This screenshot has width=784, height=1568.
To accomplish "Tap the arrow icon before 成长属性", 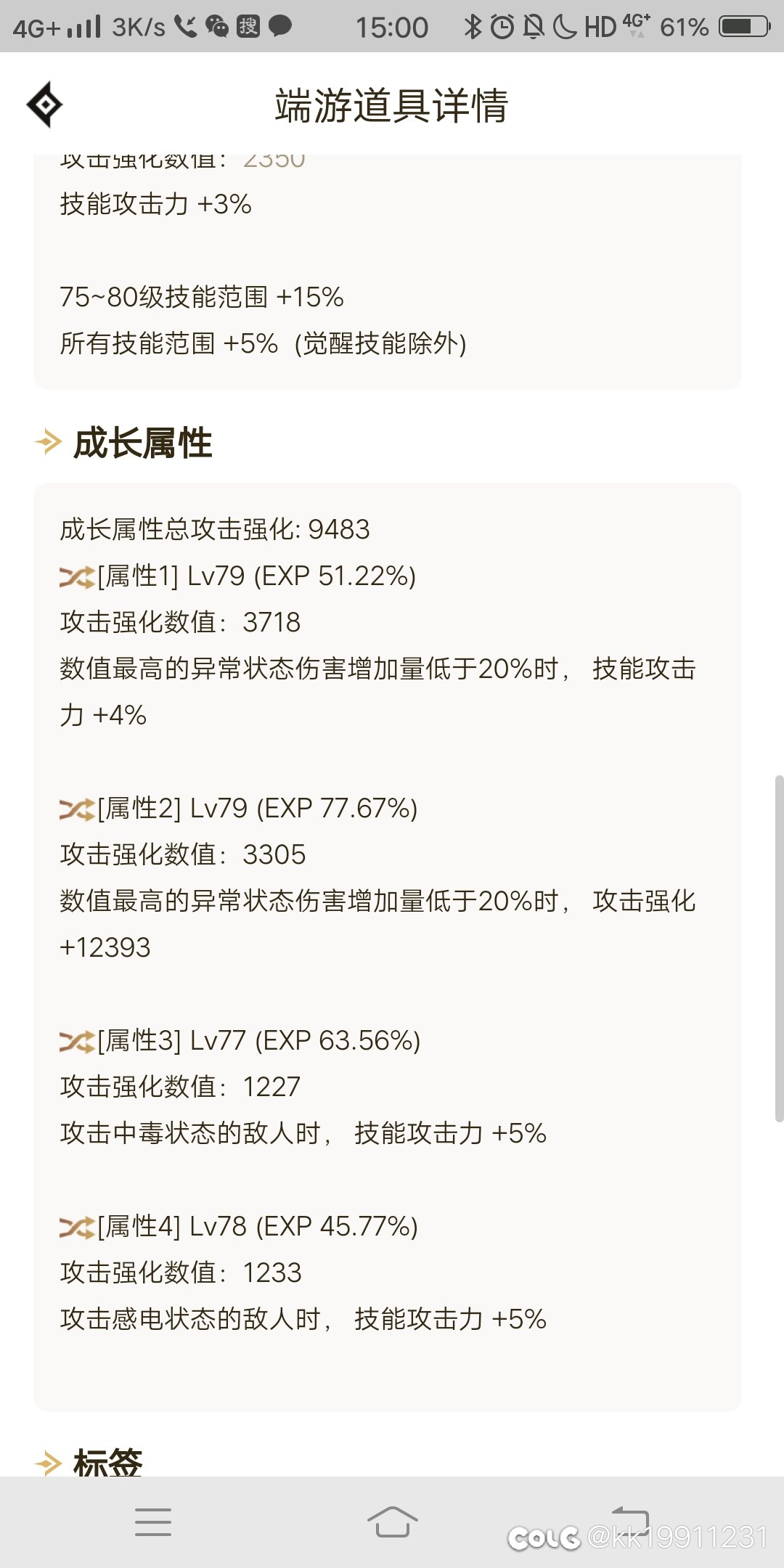I will pos(49,442).
